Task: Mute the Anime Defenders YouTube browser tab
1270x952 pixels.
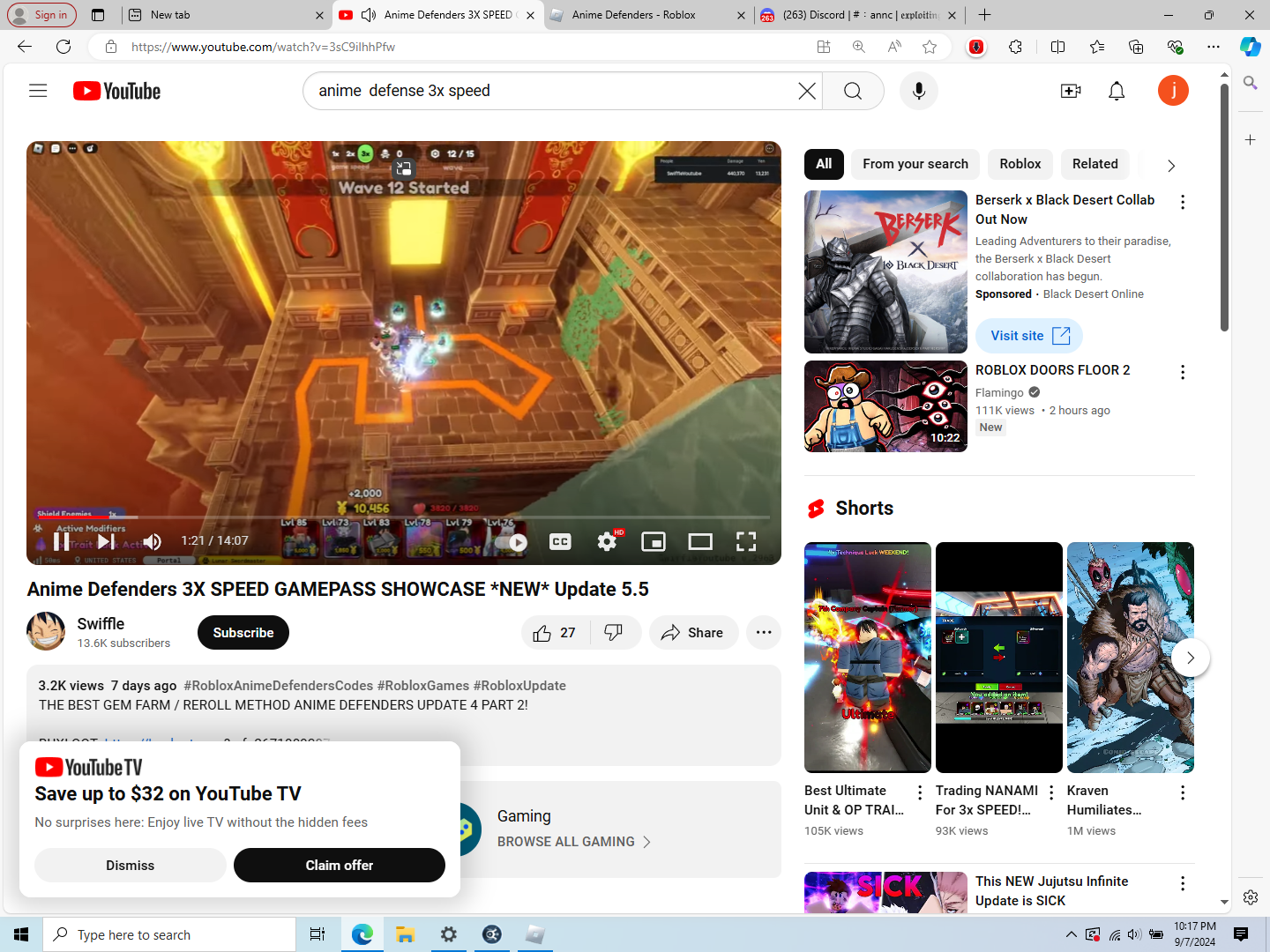Action: point(369,15)
